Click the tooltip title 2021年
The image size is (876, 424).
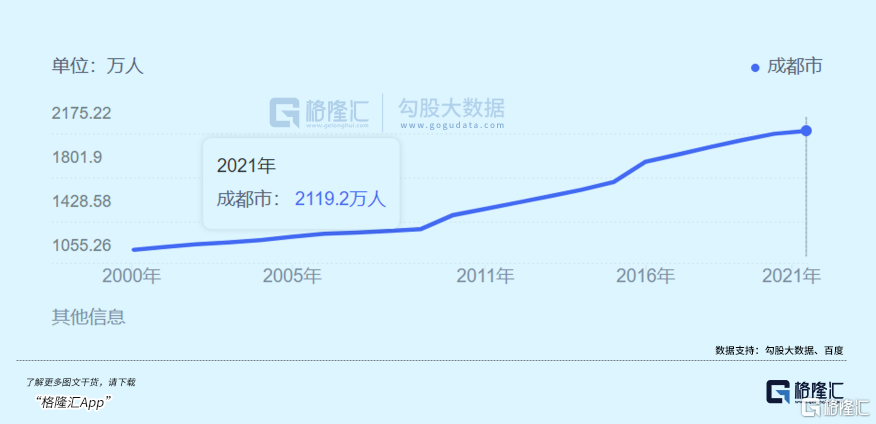tap(246, 166)
